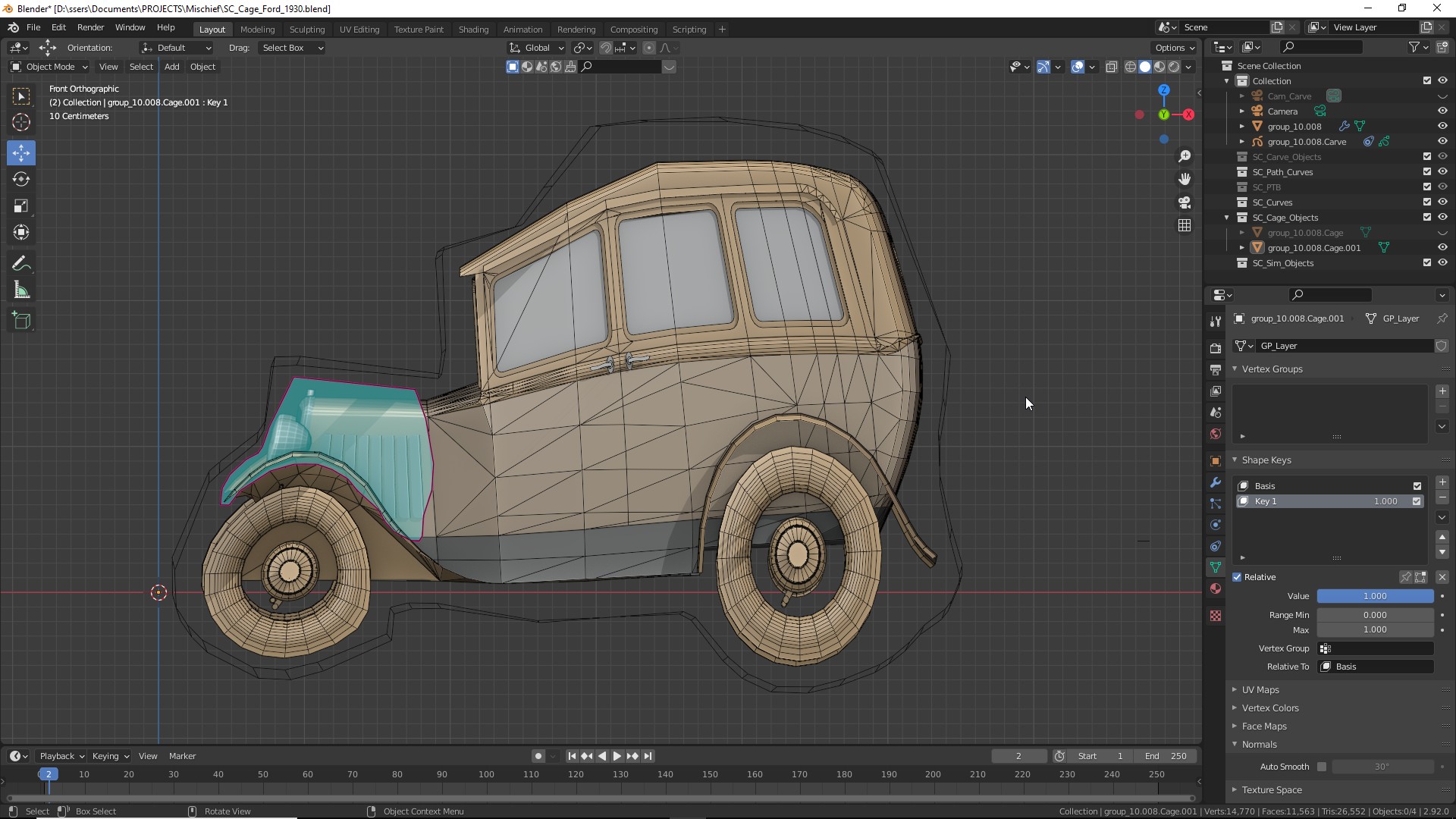Open Render properties tab

click(1216, 348)
